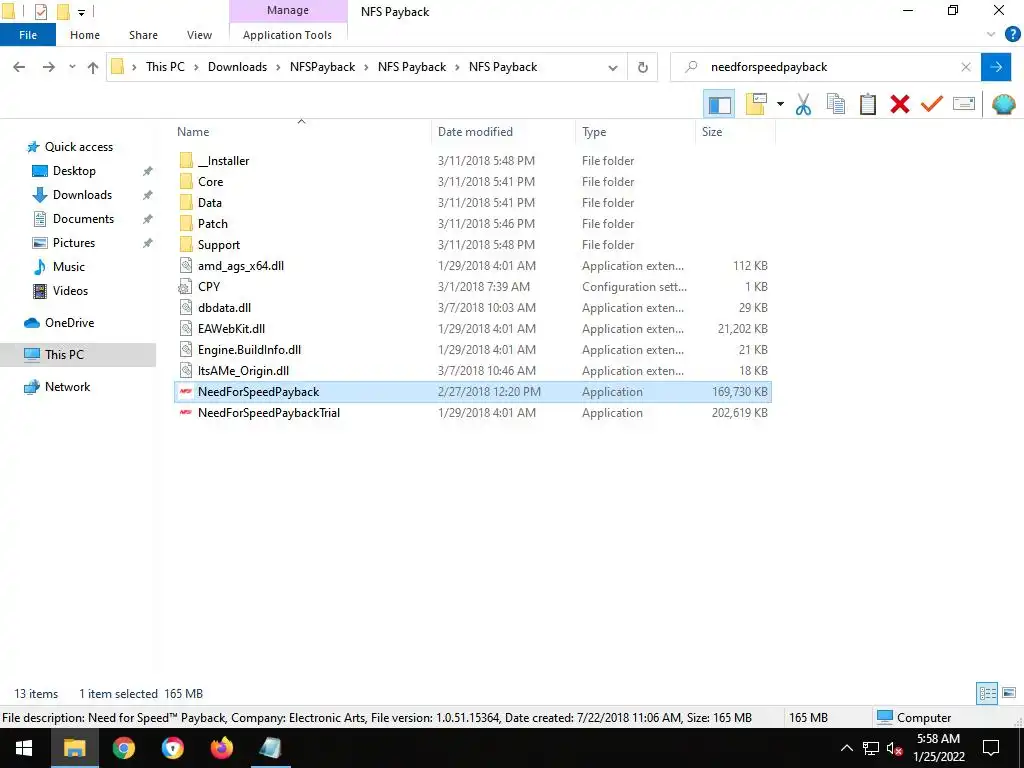Open the Application Tools tab
The width and height of the screenshot is (1024, 768).
click(x=287, y=35)
